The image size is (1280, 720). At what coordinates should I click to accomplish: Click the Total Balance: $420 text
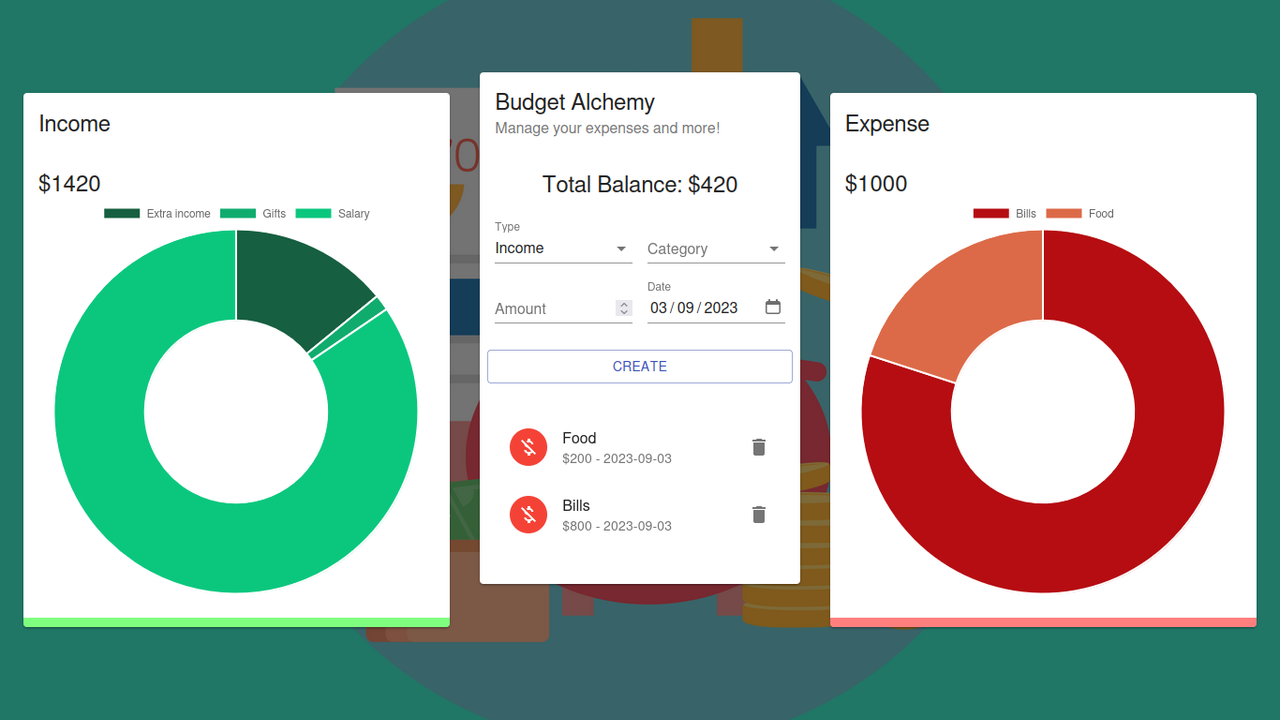click(640, 184)
